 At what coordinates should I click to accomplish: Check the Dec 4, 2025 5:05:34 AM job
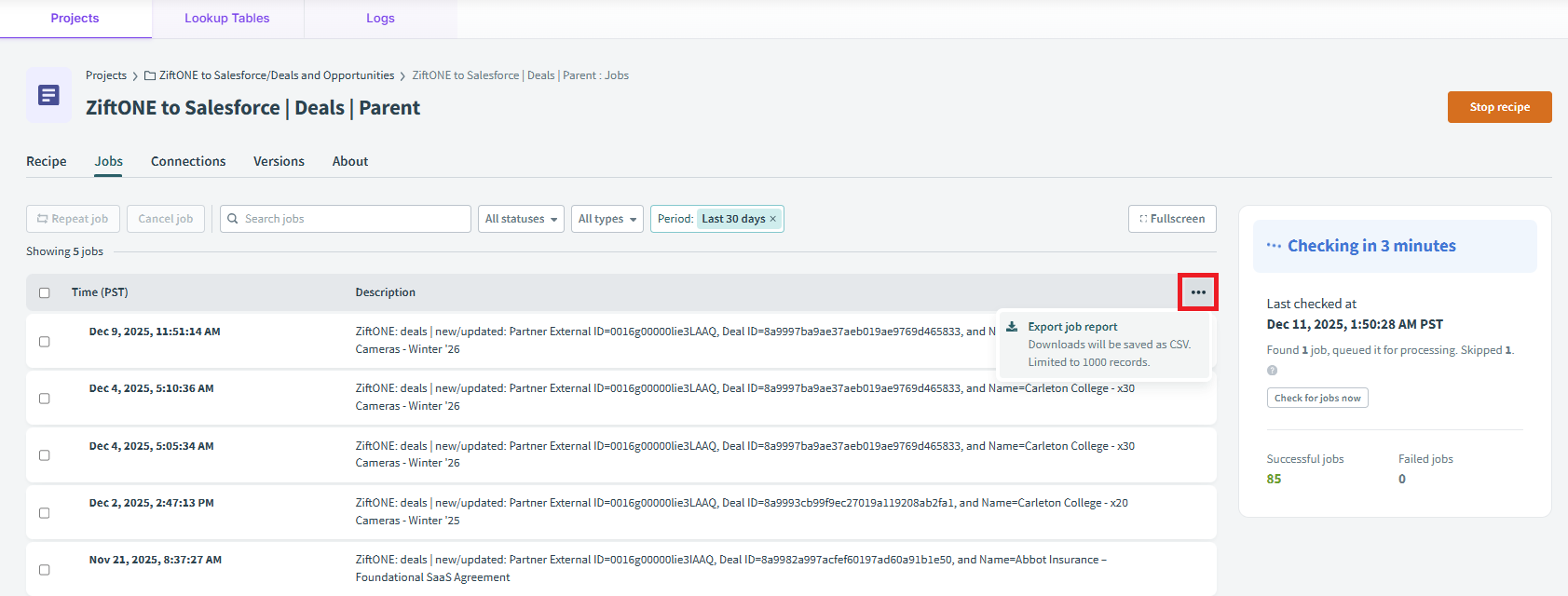click(44, 455)
